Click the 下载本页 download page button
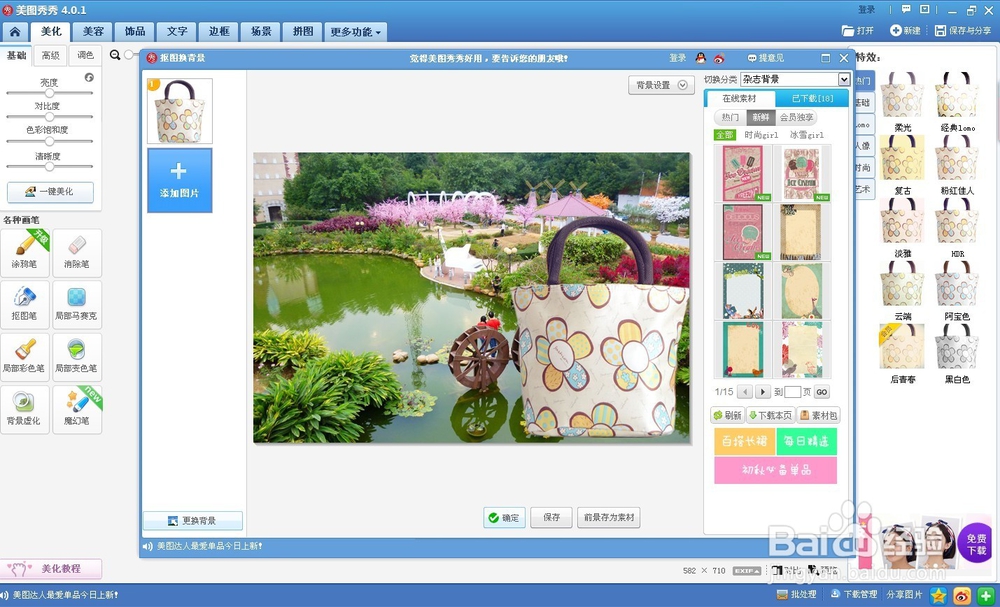 pos(771,415)
